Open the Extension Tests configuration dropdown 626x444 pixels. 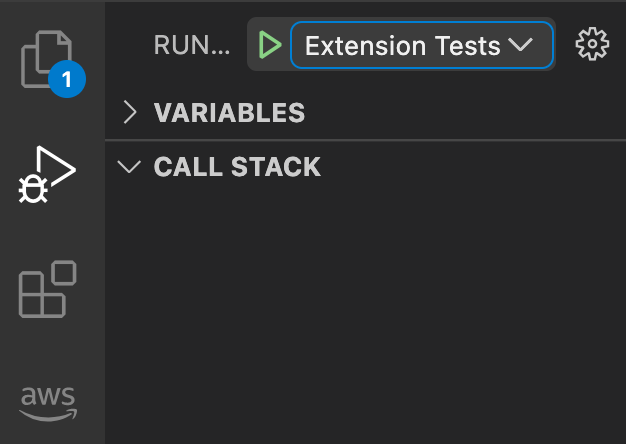pyautogui.click(x=422, y=45)
